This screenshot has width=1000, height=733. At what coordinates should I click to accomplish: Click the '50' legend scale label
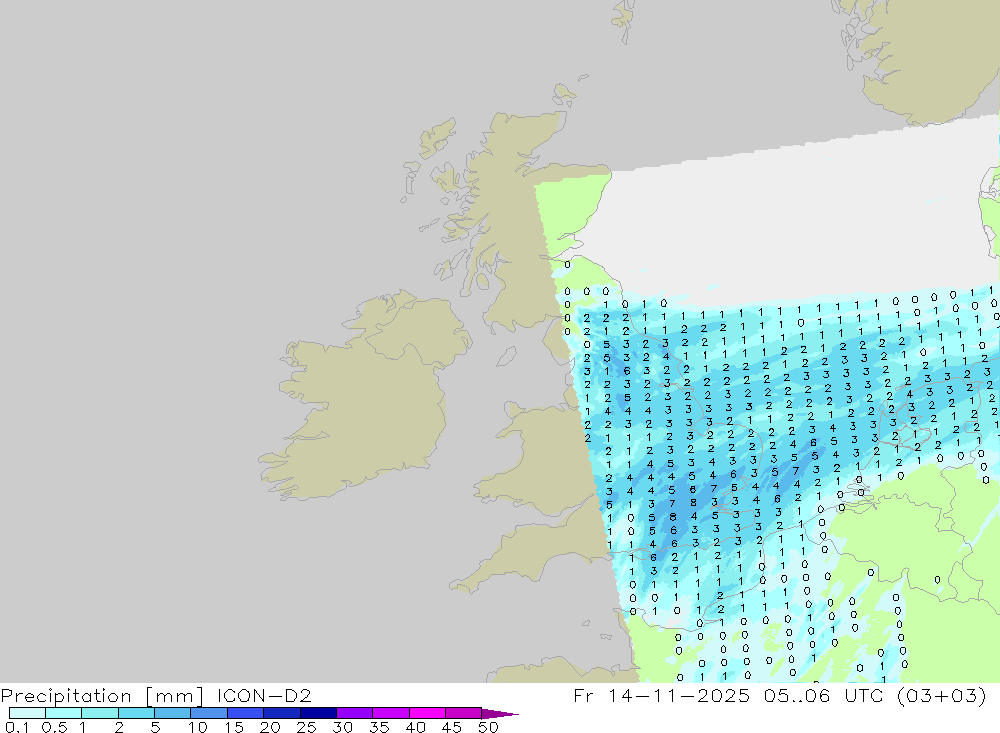point(488,727)
